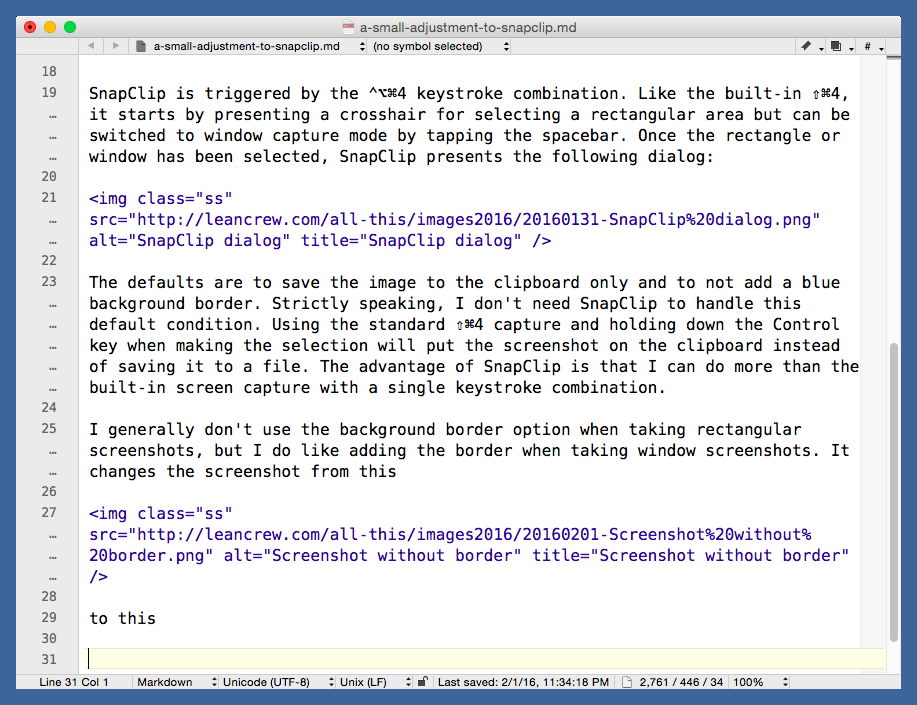Click the 'Line 31 Col 1' position indicator
Image resolution: width=917 pixels, height=705 pixels.
[x=74, y=682]
